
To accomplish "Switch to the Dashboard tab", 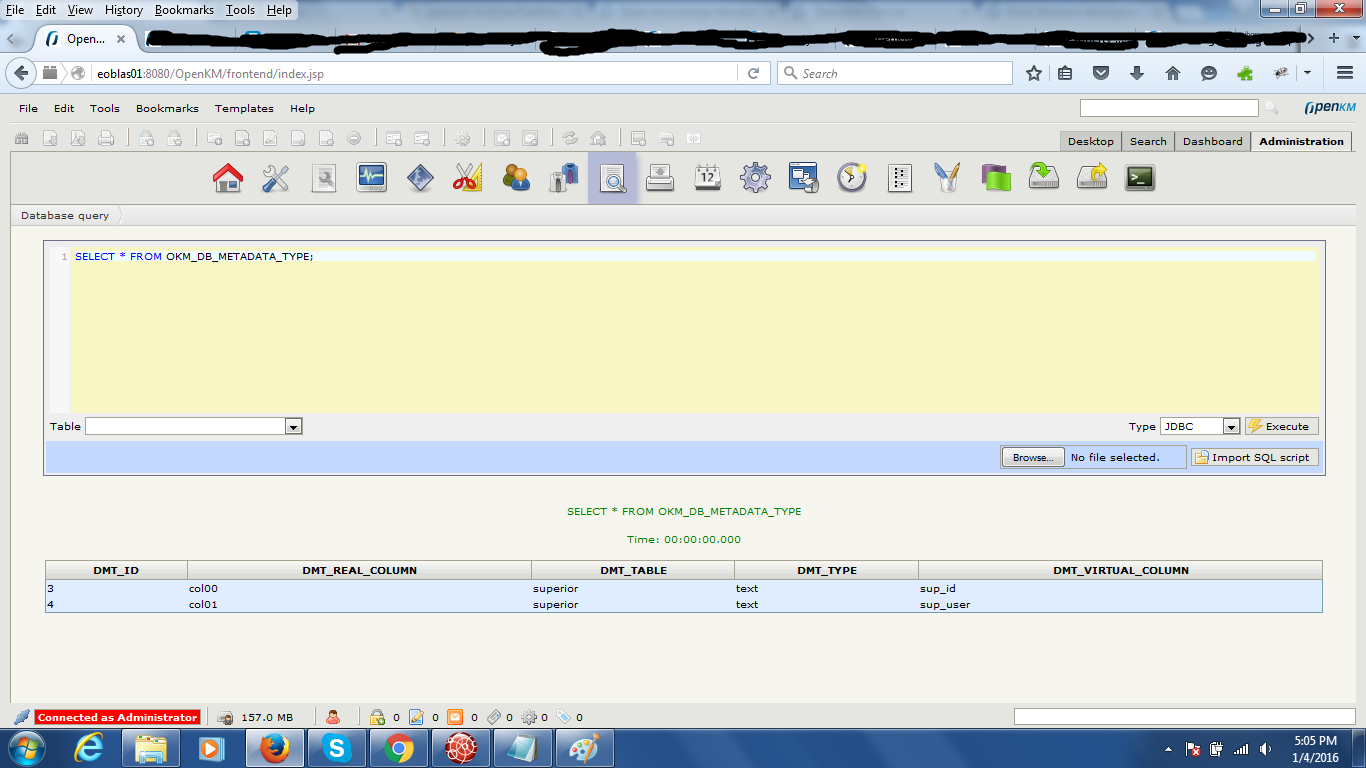I will tap(1212, 141).
